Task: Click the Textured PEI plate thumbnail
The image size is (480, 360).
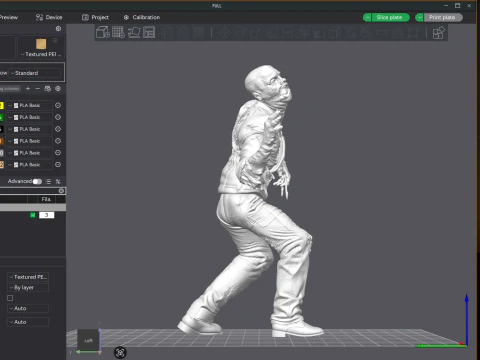Action: (41, 44)
